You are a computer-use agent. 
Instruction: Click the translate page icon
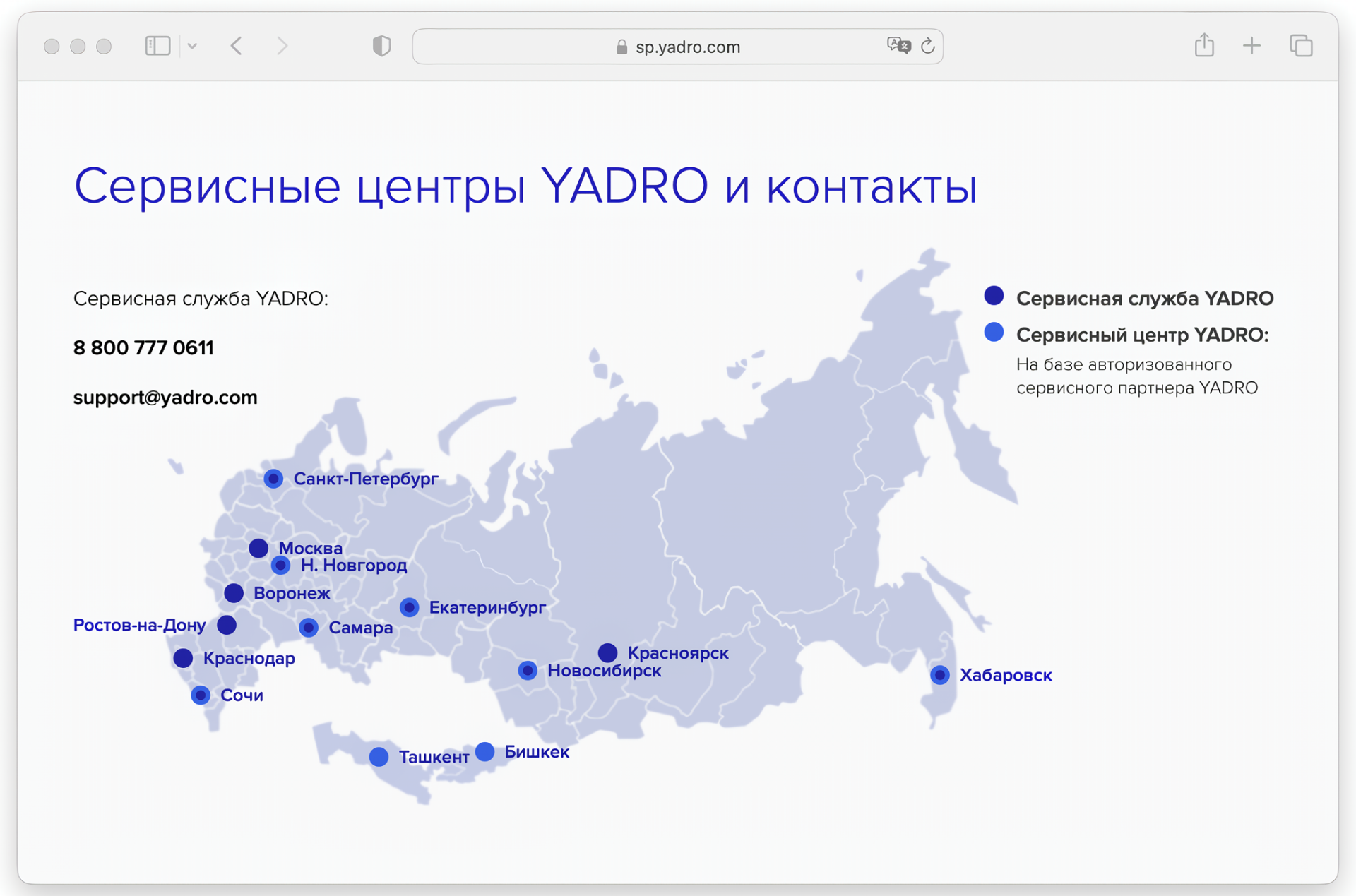898,46
